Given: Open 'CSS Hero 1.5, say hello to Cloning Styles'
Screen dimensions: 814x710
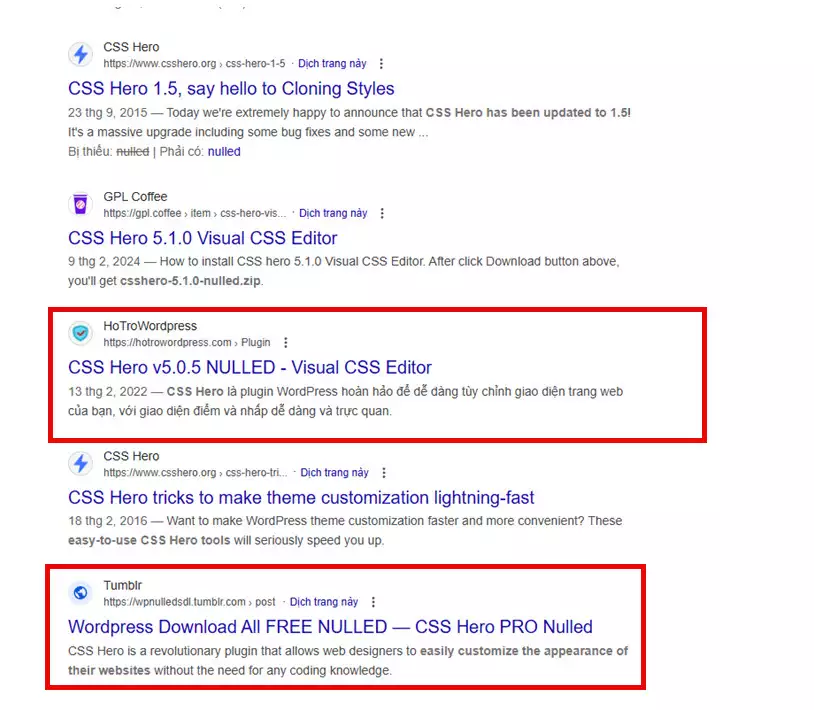Looking at the screenshot, I should click(231, 89).
